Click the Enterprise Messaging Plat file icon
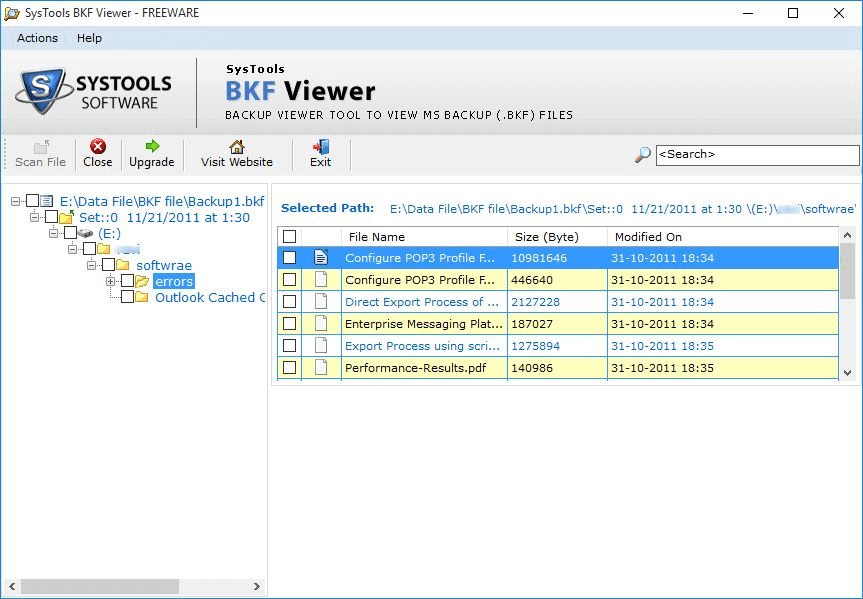 [321, 324]
